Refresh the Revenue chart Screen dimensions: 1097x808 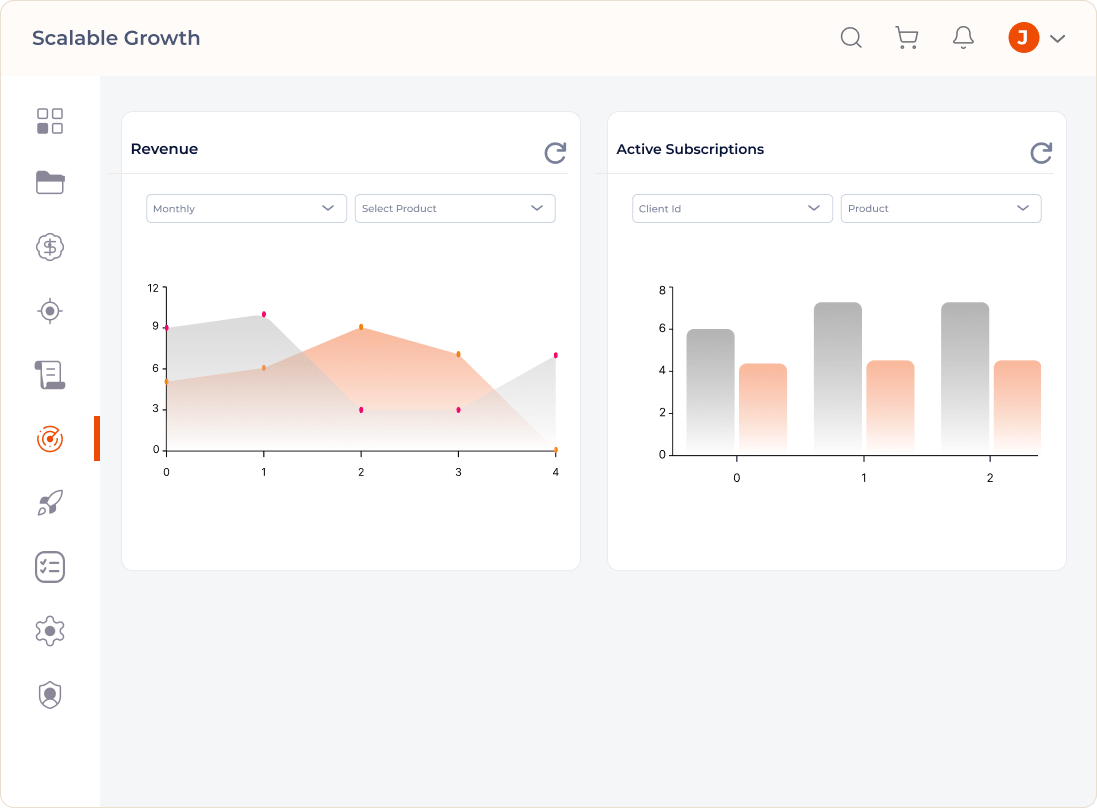[555, 153]
